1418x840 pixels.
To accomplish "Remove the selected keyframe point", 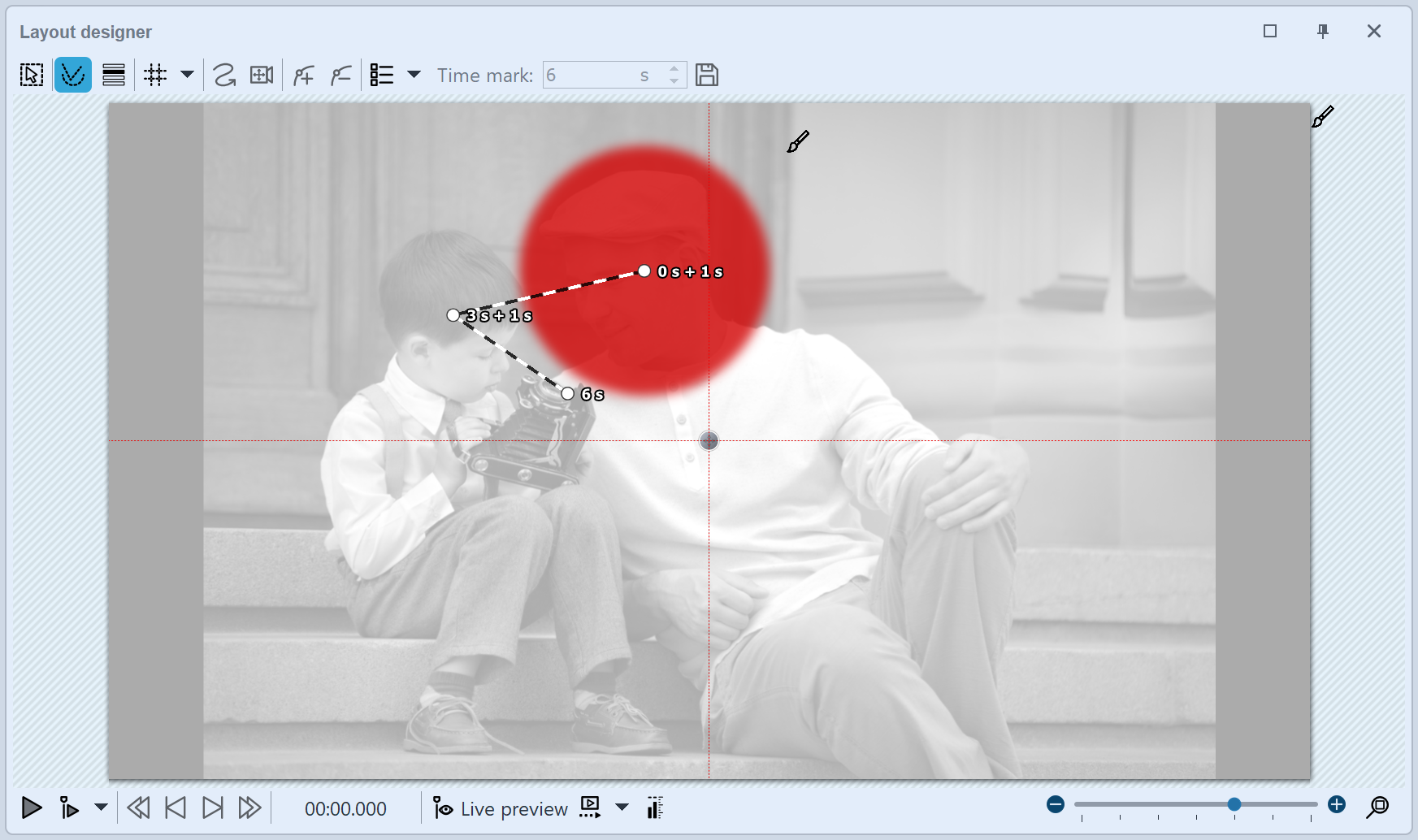I will pyautogui.click(x=340, y=74).
